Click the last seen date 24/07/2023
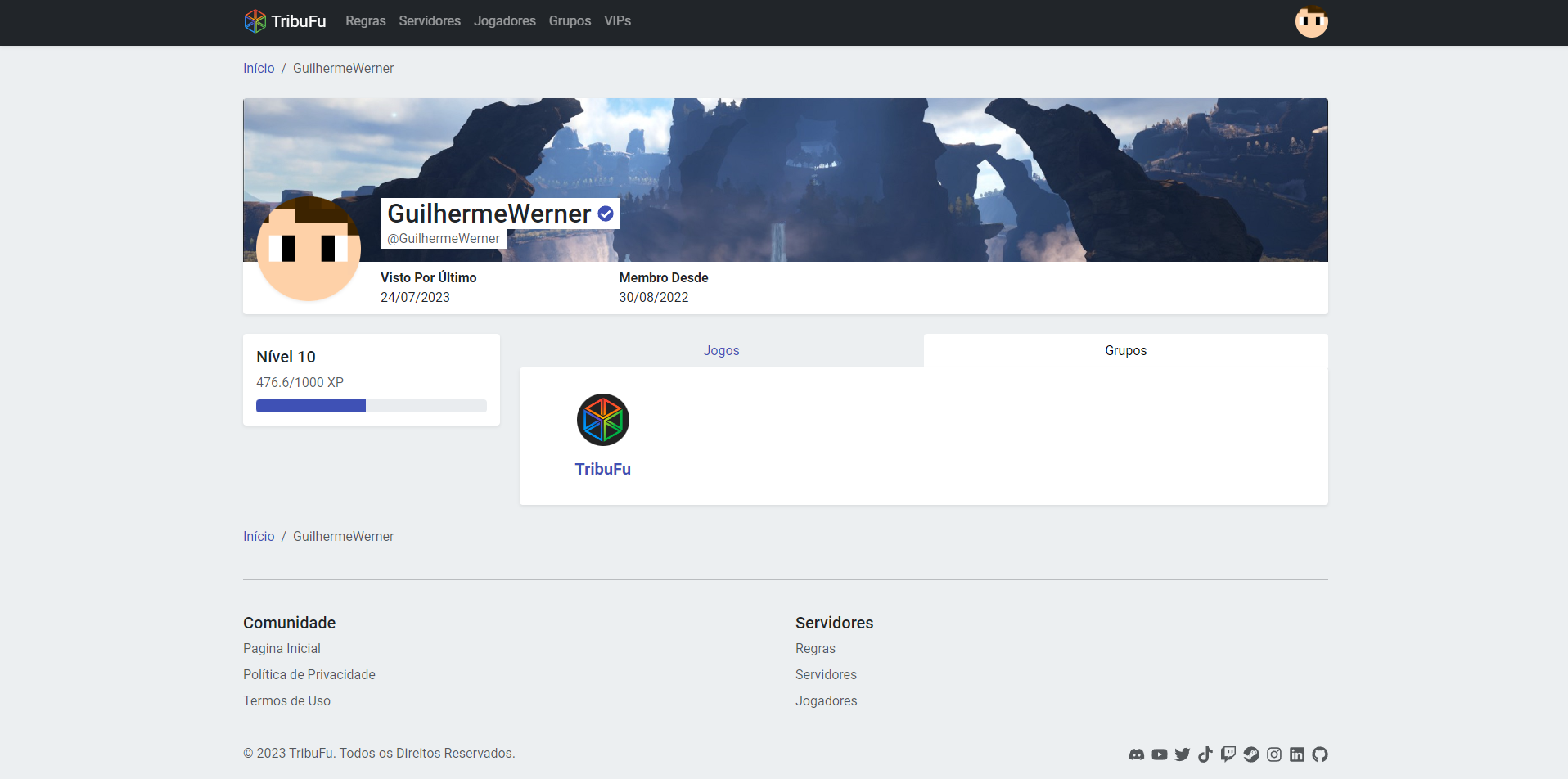This screenshot has height=779, width=1568. click(415, 297)
